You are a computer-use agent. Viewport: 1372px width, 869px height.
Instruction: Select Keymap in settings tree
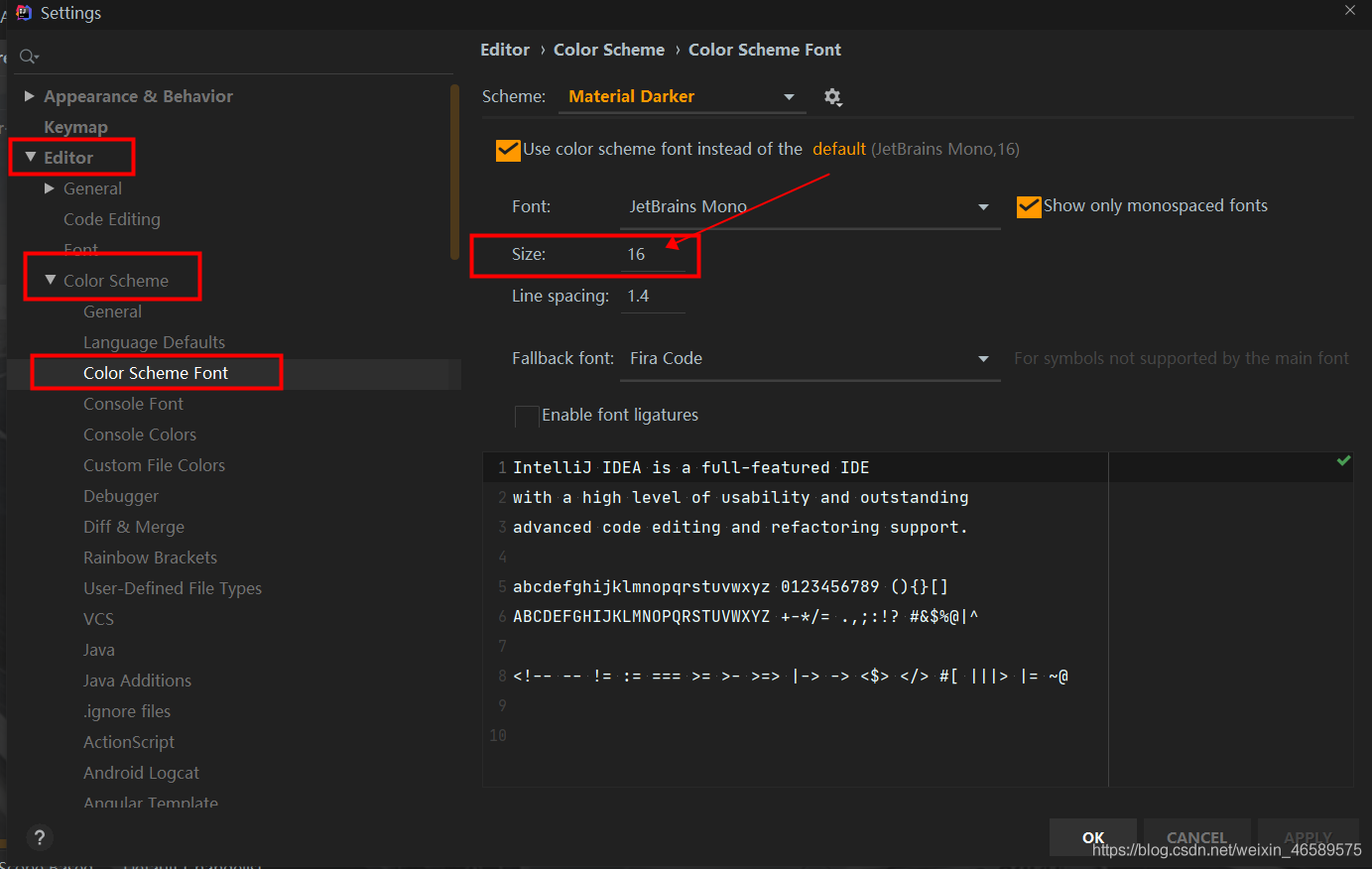tap(75, 127)
